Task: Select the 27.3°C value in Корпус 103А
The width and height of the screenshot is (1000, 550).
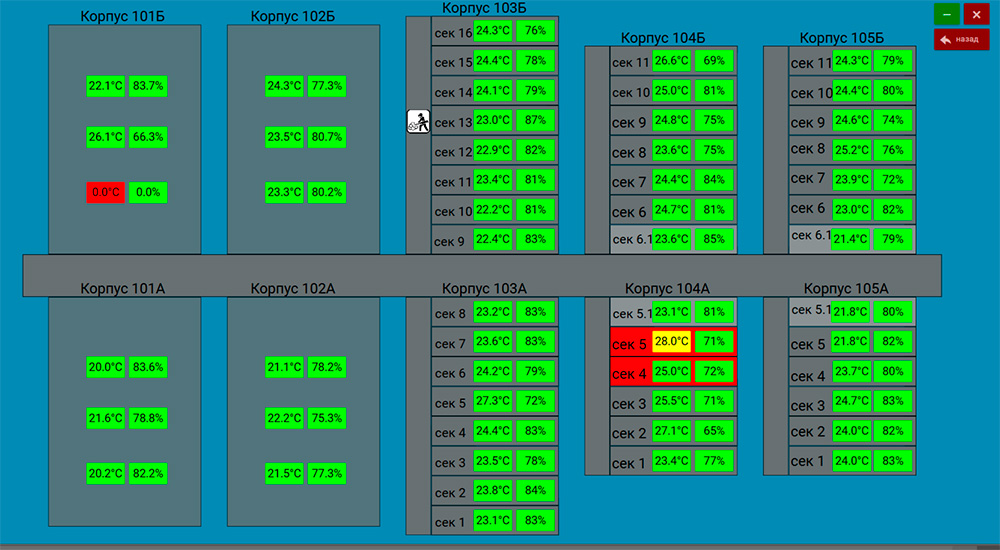Action: 492,403
